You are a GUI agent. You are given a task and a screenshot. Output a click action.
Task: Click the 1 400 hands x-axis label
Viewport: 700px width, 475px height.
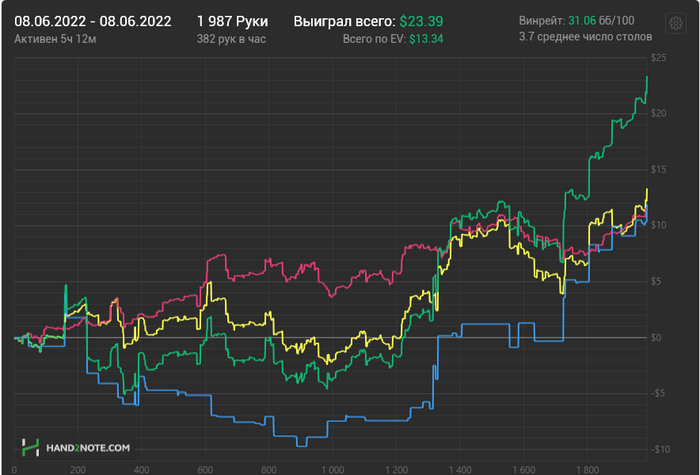460,470
